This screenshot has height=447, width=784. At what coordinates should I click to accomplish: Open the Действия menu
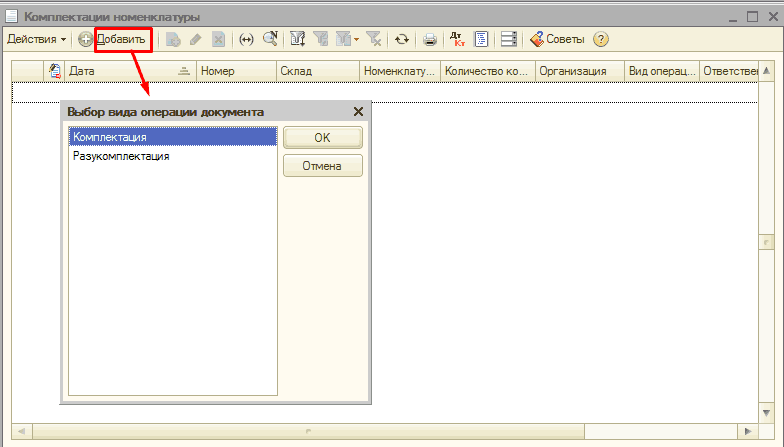point(36,39)
